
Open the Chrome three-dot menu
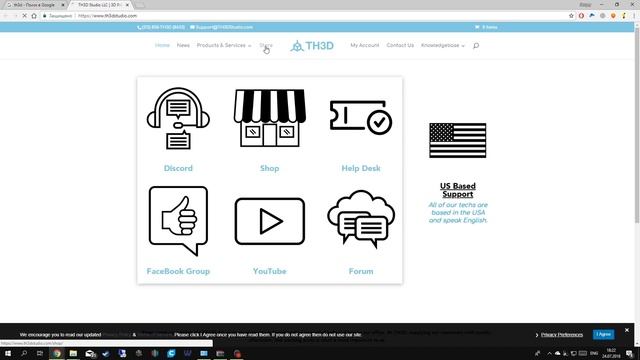point(634,16)
